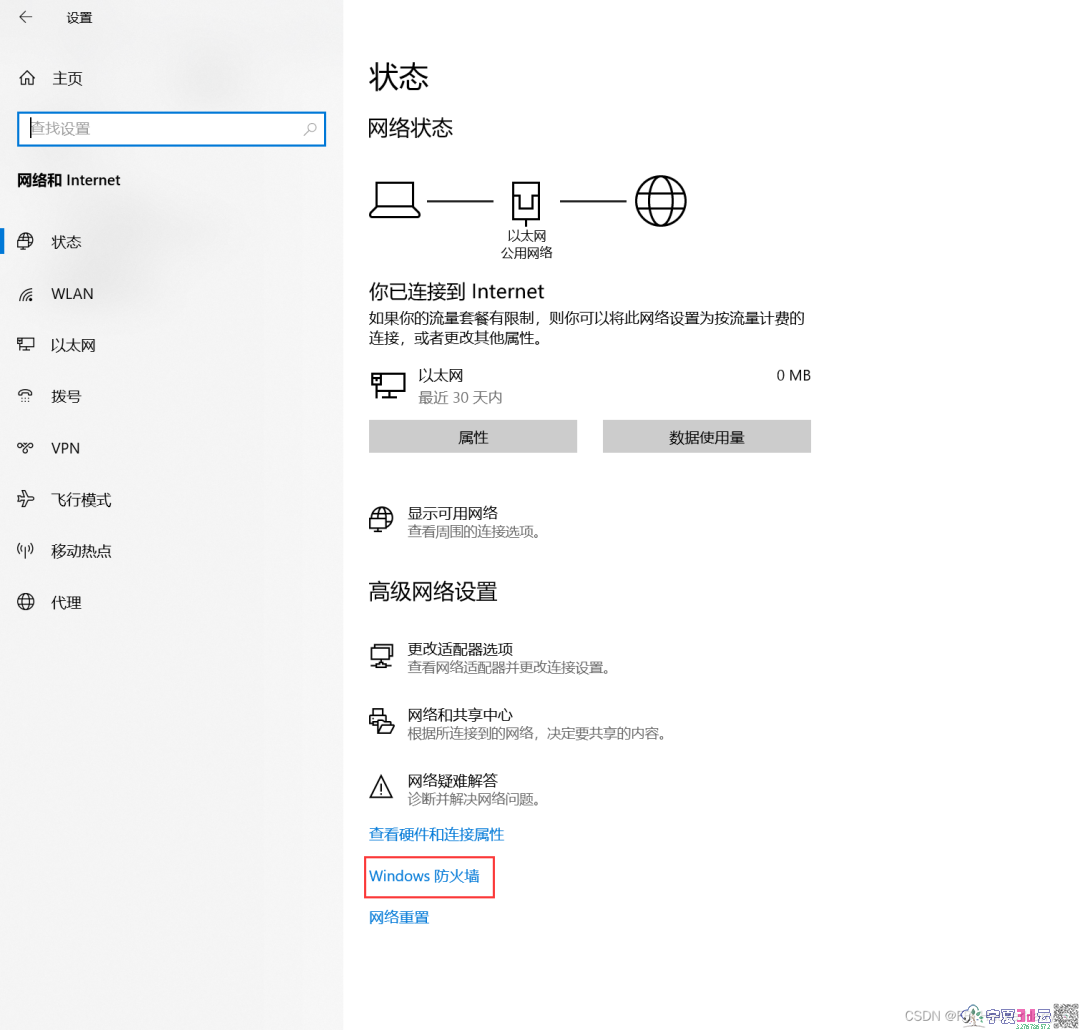Image resolution: width=1080 pixels, height=1030 pixels.
Task: Click the back arrow in Settings
Action: 25,17
